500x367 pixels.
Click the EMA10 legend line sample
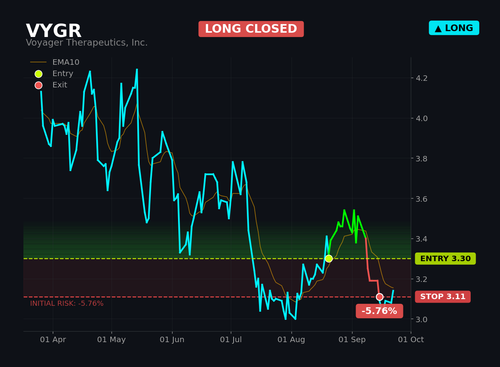38,62
